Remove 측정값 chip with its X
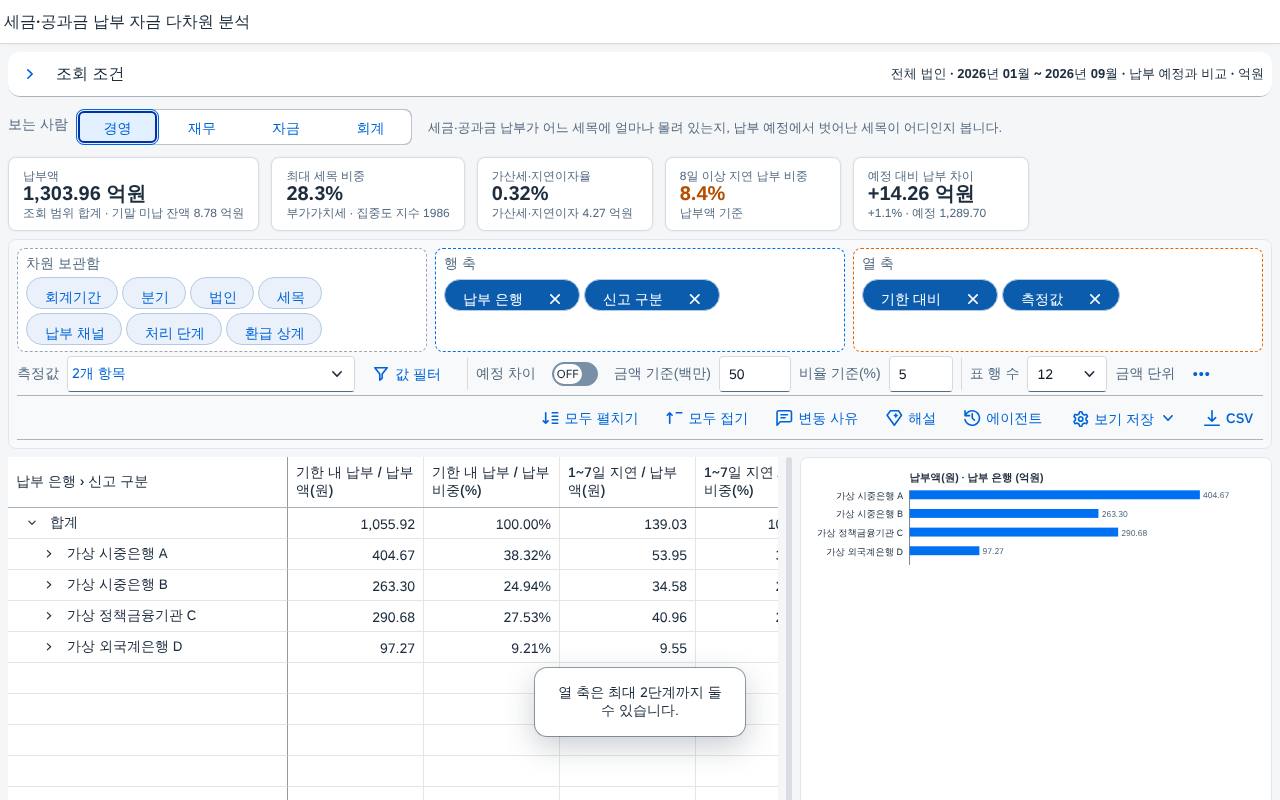This screenshot has height=800, width=1280. point(1095,298)
